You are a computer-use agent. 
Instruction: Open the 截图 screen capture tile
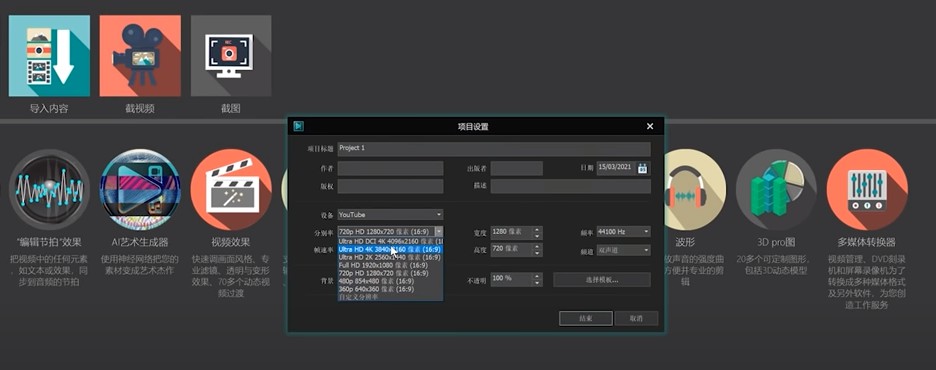231,56
